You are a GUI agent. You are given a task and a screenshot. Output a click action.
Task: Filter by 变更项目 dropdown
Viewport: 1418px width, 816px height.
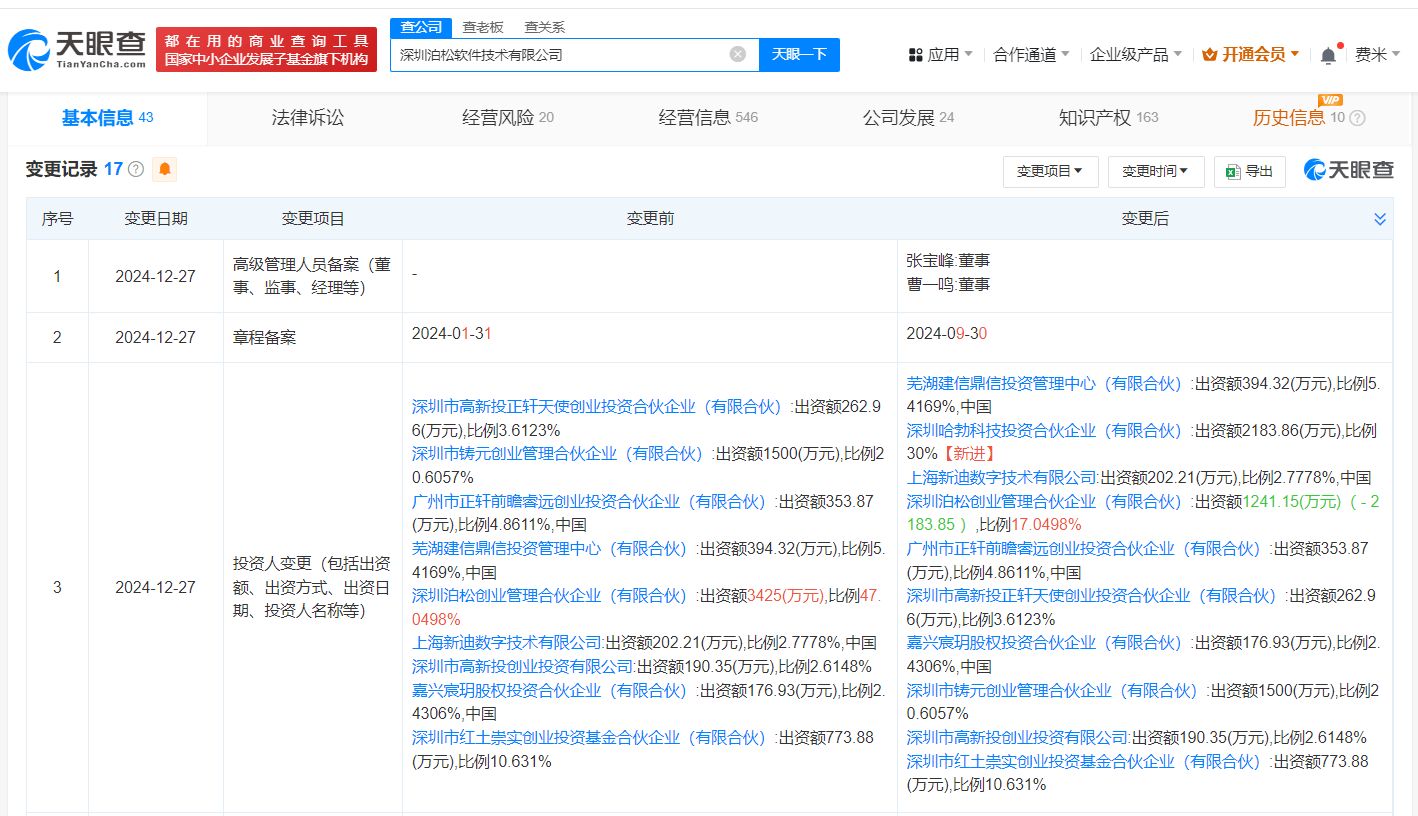1050,172
